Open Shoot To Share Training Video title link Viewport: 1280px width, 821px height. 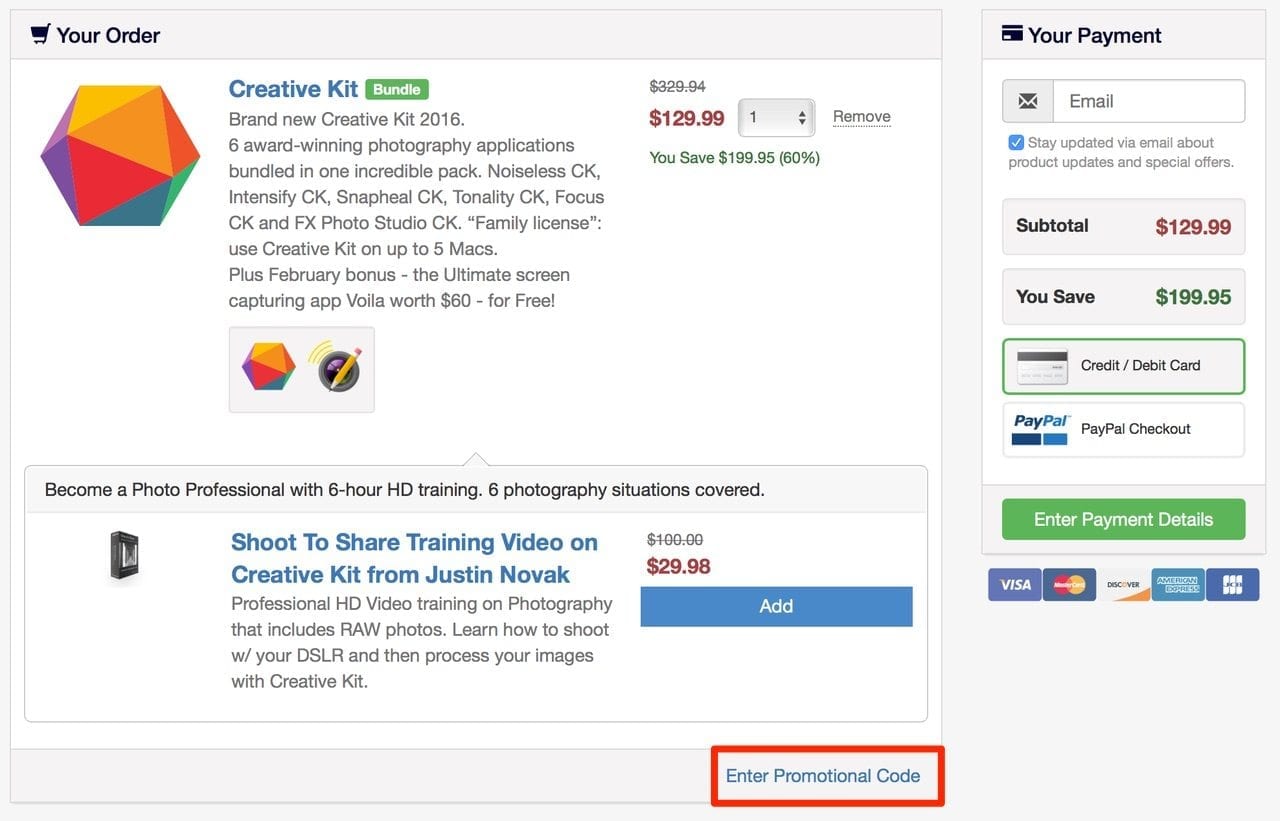point(414,558)
